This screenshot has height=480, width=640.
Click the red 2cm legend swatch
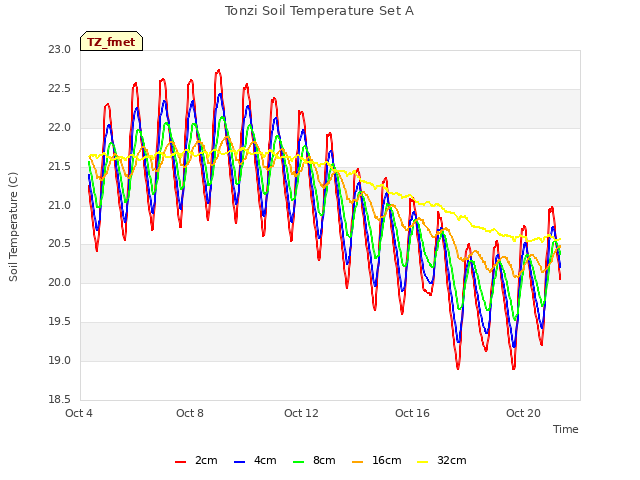180,462
